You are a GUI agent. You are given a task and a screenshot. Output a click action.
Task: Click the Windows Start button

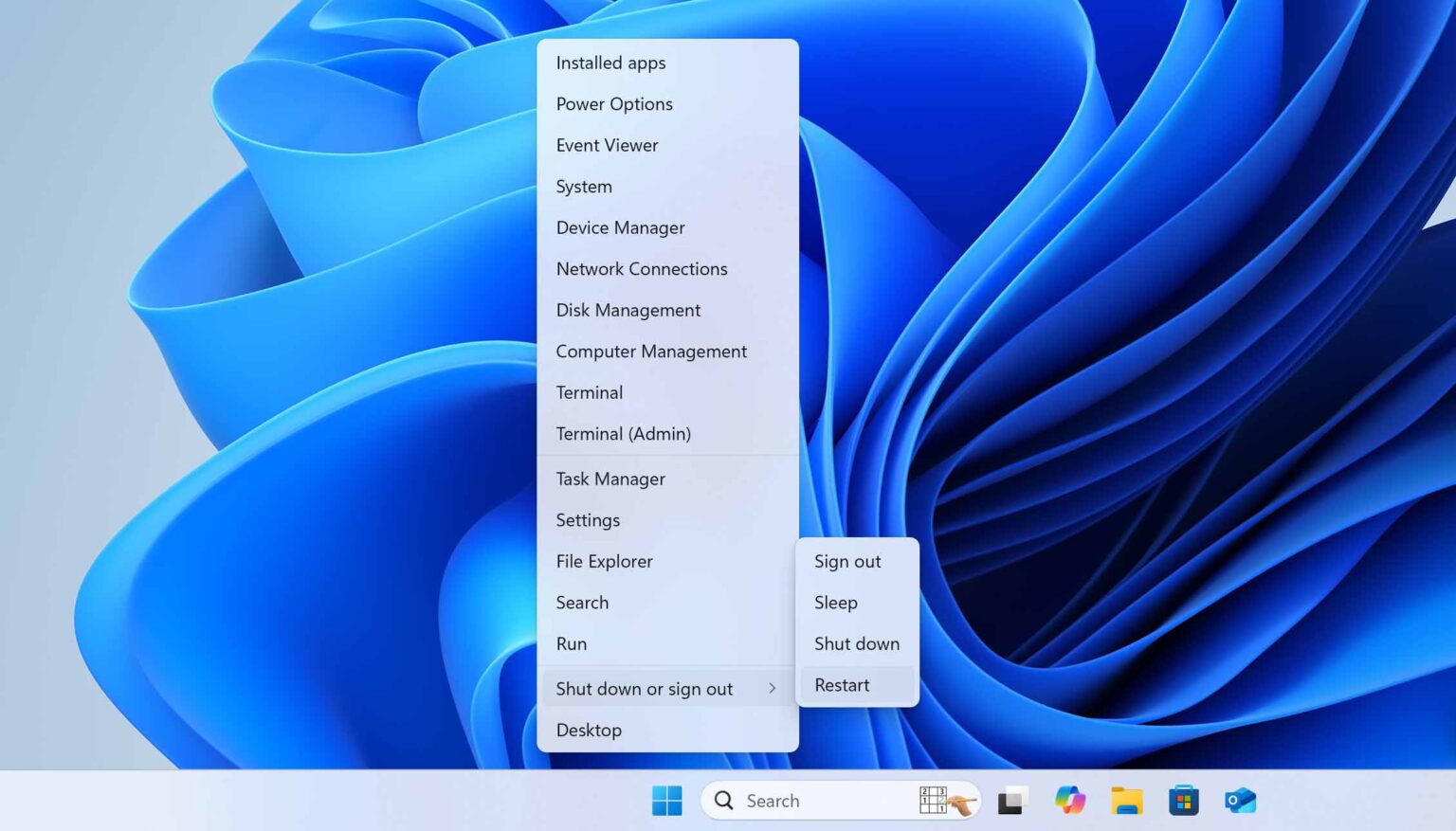[666, 801]
